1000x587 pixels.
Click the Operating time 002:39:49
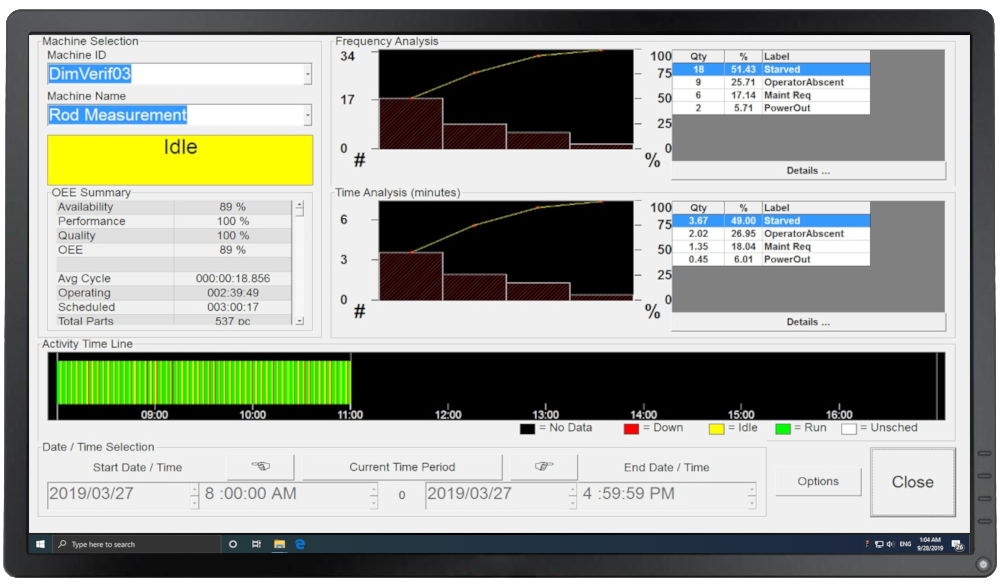click(233, 293)
